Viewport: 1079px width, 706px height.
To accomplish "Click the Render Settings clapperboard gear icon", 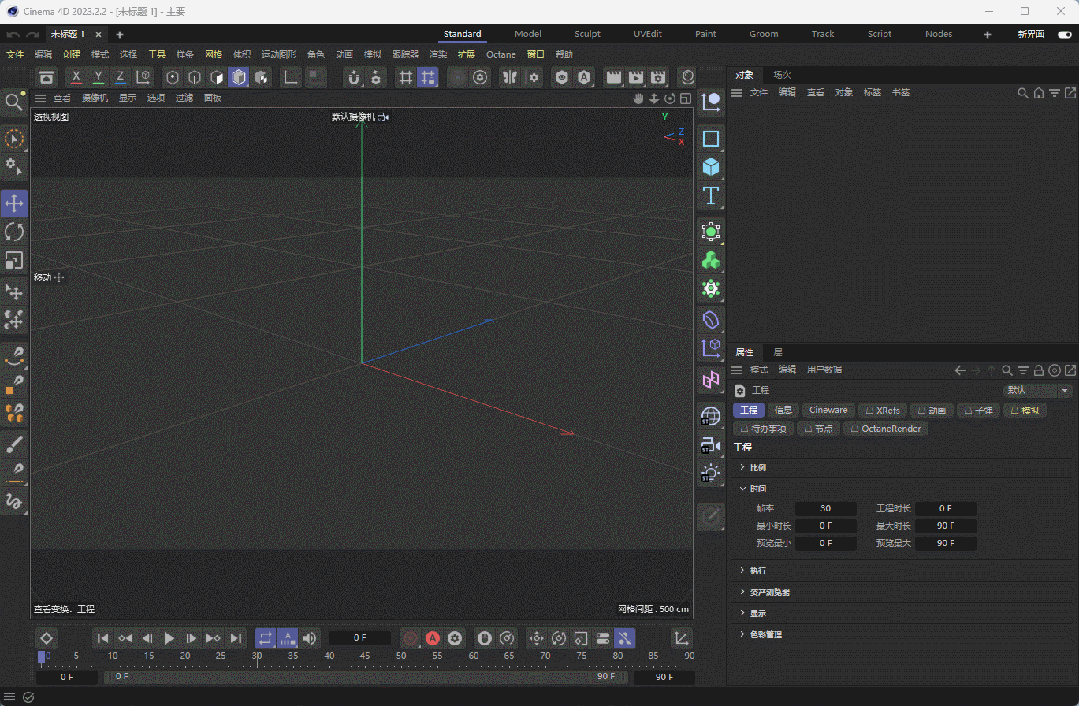I will click(658, 77).
